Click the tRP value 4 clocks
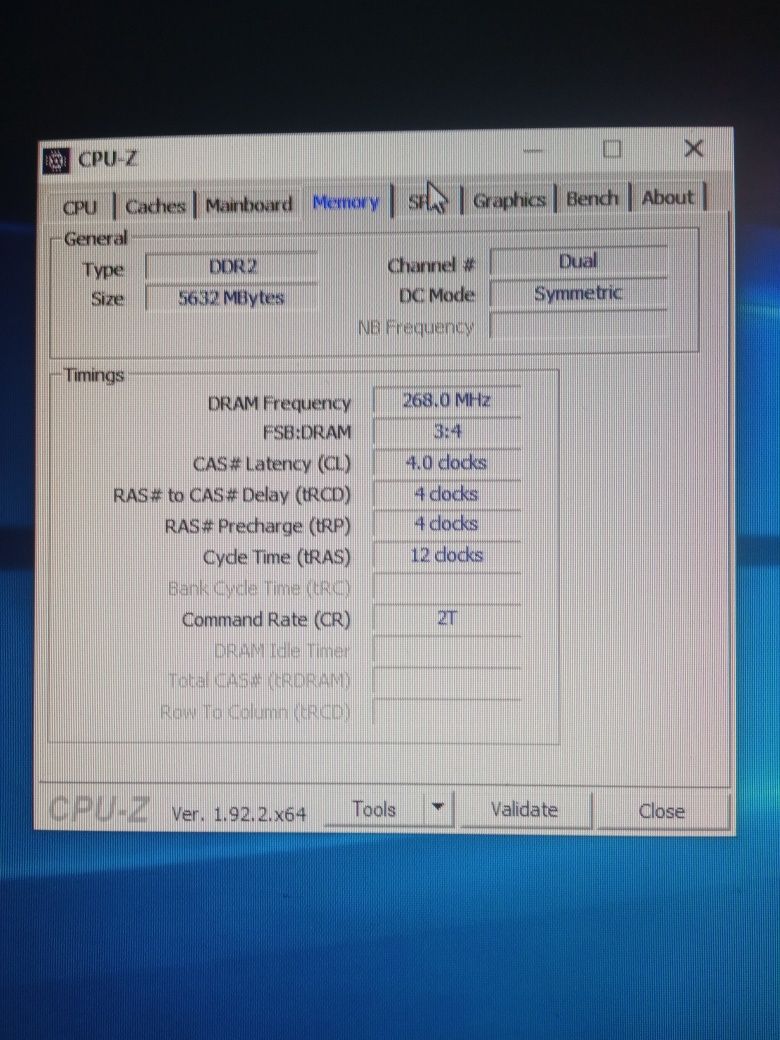This screenshot has width=780, height=1040. point(447,524)
